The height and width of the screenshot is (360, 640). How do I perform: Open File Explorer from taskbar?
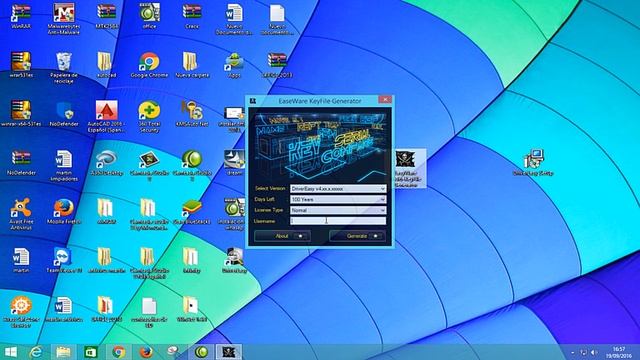[x=63, y=352]
